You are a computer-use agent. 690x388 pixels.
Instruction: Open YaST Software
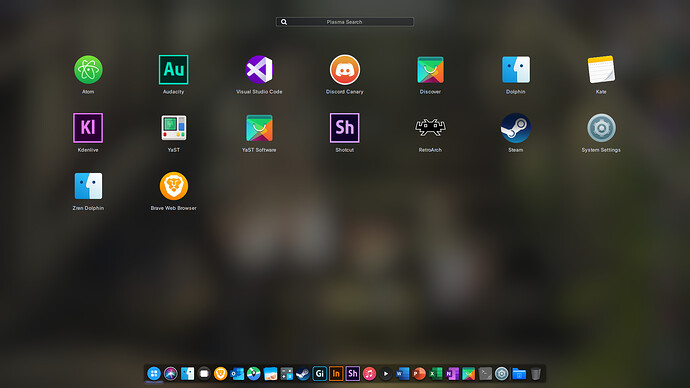pos(259,128)
